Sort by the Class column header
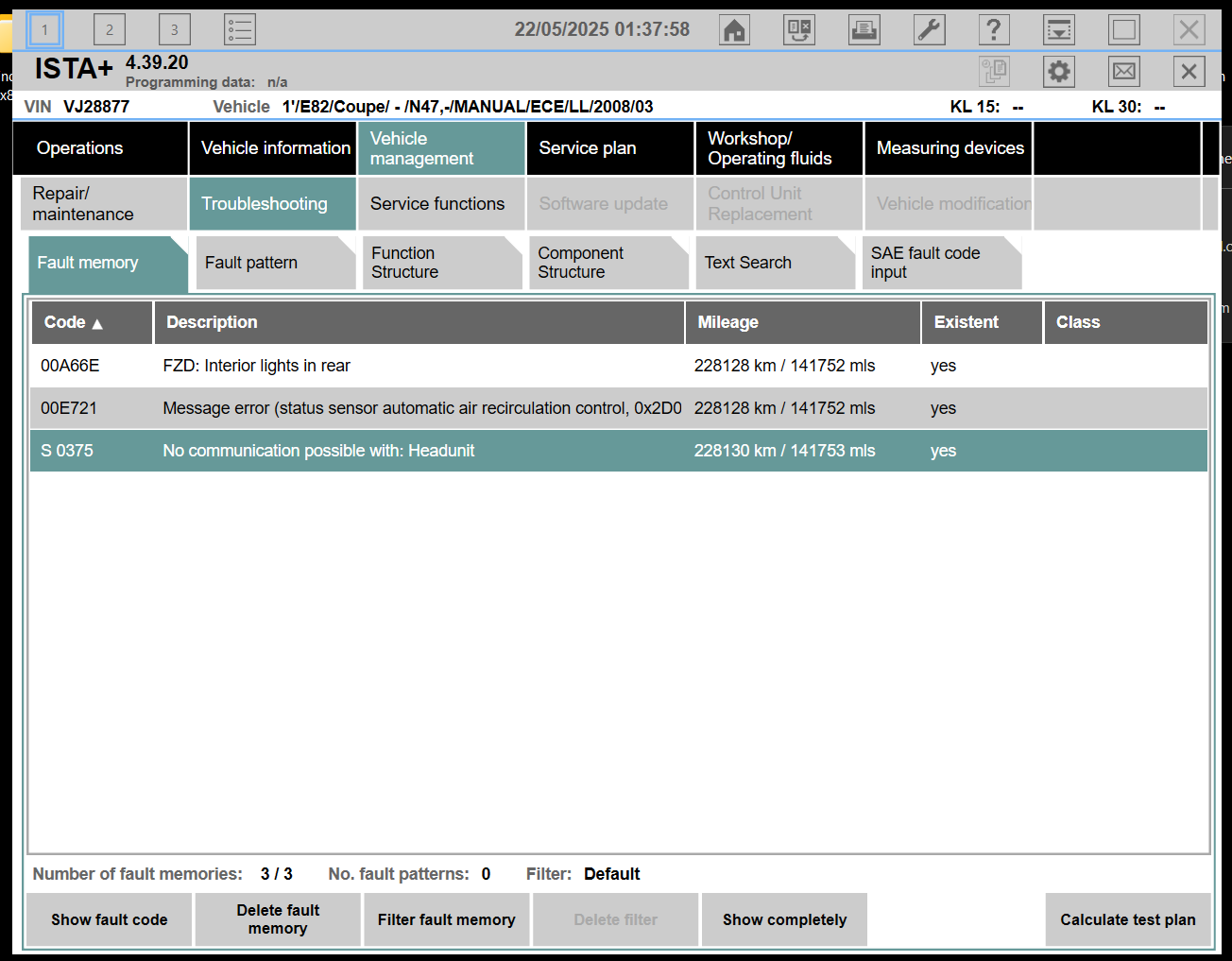The width and height of the screenshot is (1232, 961). point(1126,322)
